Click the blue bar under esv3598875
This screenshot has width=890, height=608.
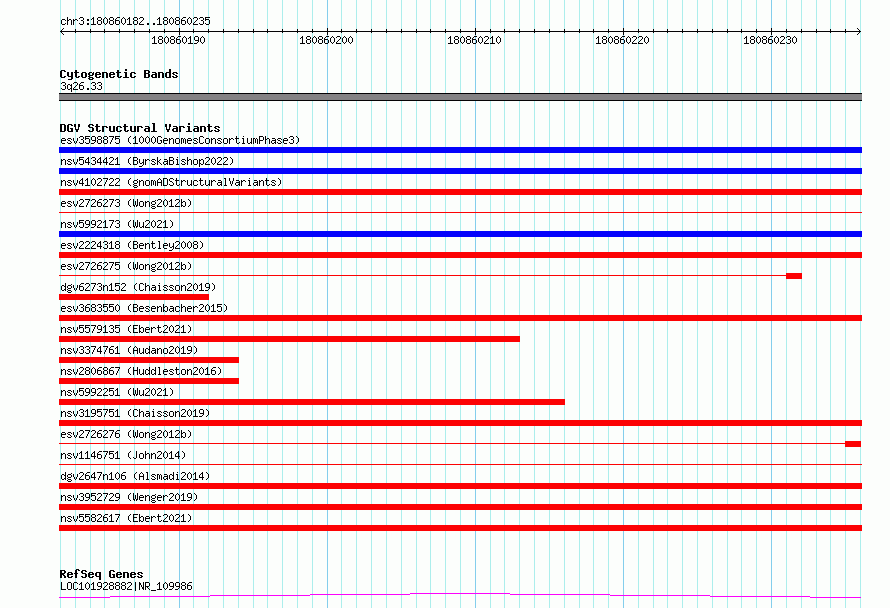460,150
